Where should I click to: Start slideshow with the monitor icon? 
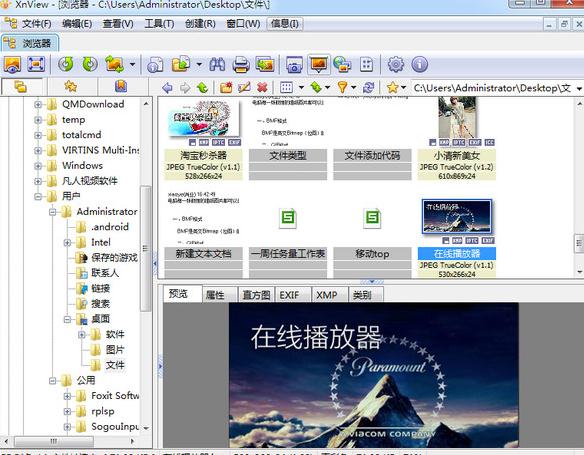click(319, 64)
